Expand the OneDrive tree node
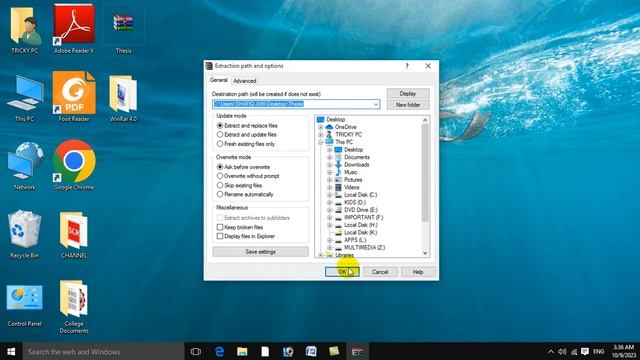640x360 pixels. pyautogui.click(x=321, y=127)
